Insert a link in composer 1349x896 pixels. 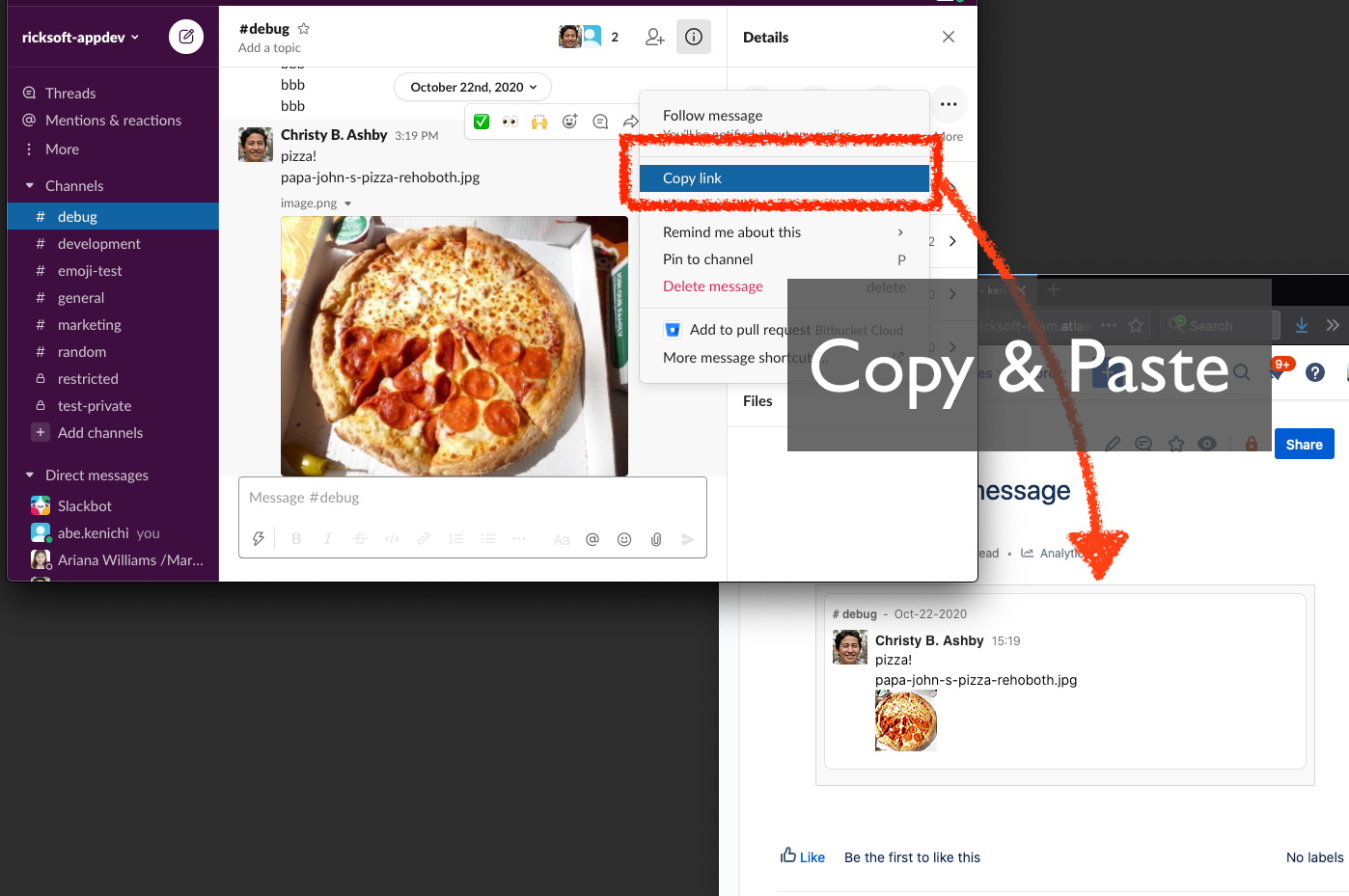(424, 539)
